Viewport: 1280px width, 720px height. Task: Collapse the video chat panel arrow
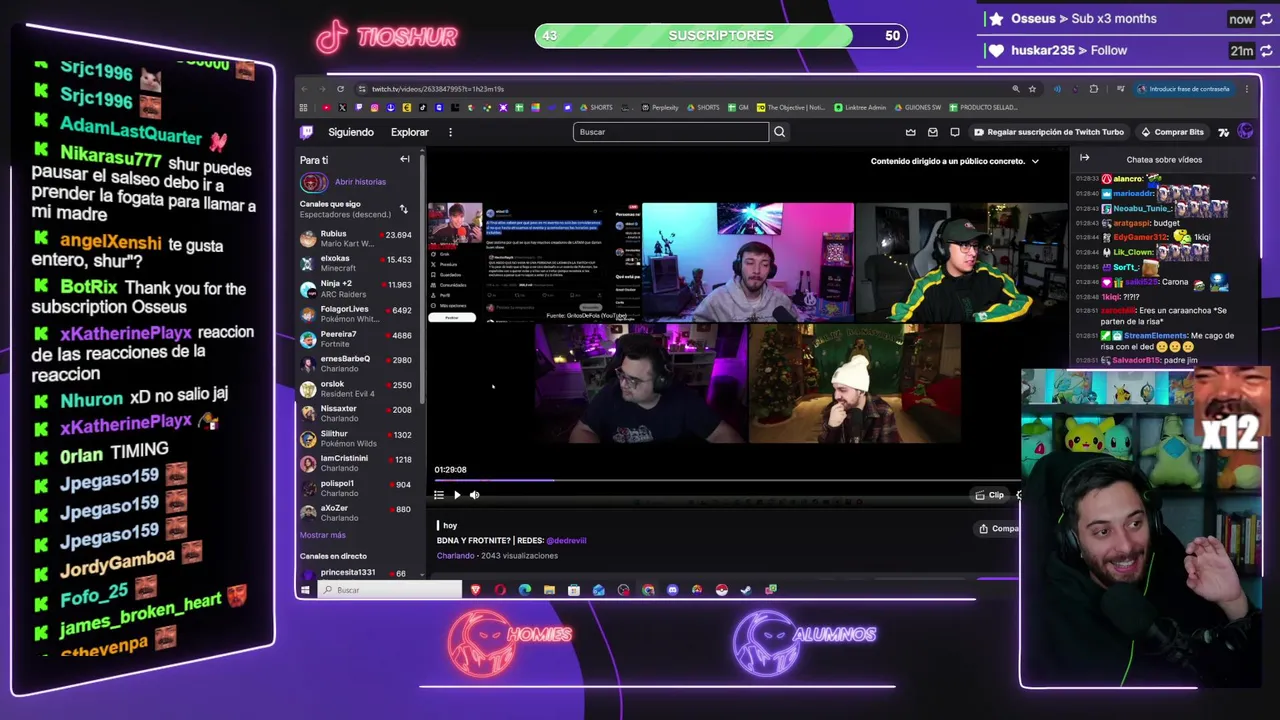click(1084, 158)
